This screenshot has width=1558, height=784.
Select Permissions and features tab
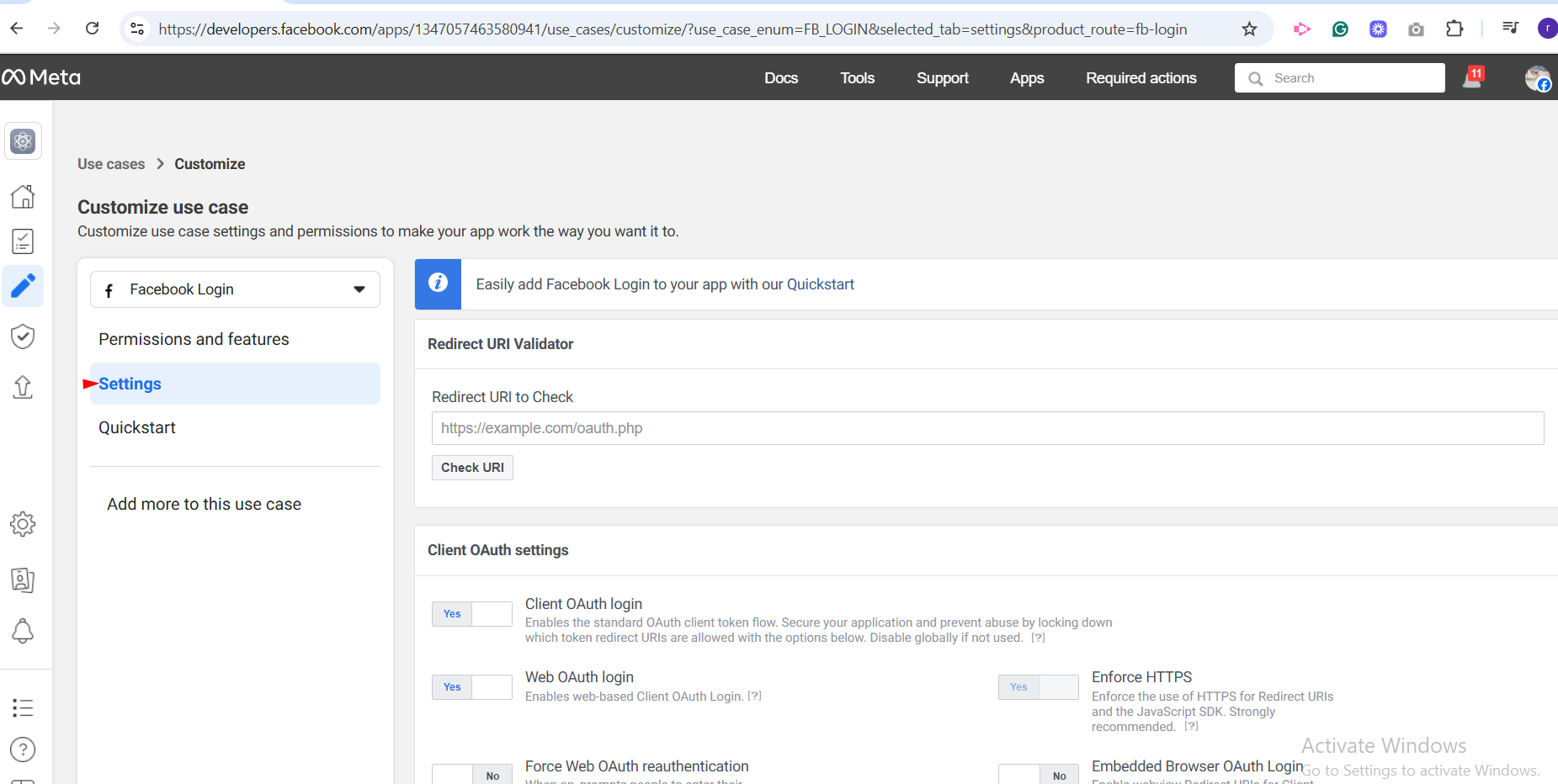coord(194,339)
